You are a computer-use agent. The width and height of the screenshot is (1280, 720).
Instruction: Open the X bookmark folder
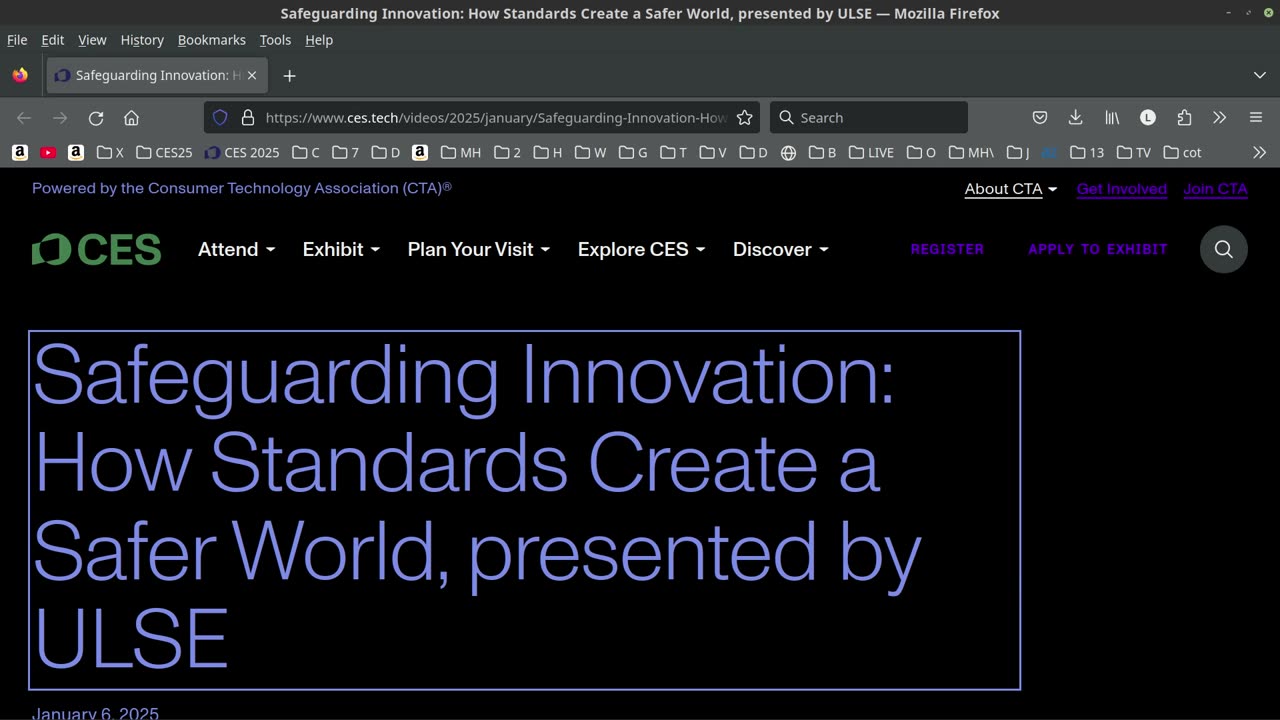(110, 153)
